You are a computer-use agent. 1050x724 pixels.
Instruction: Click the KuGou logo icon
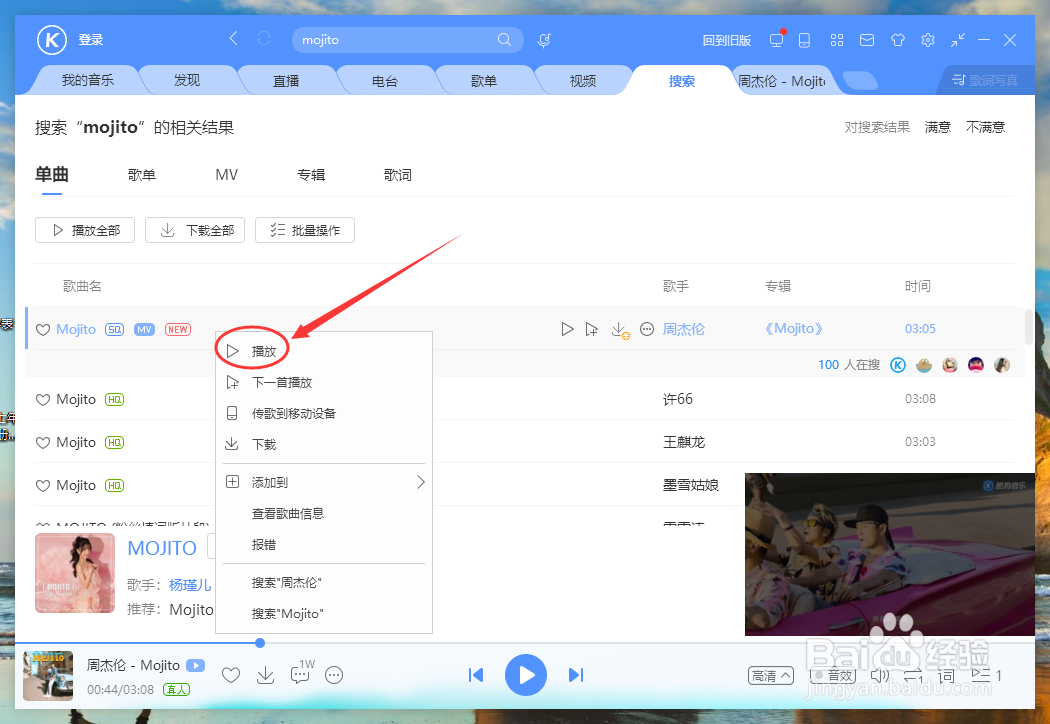click(52, 40)
